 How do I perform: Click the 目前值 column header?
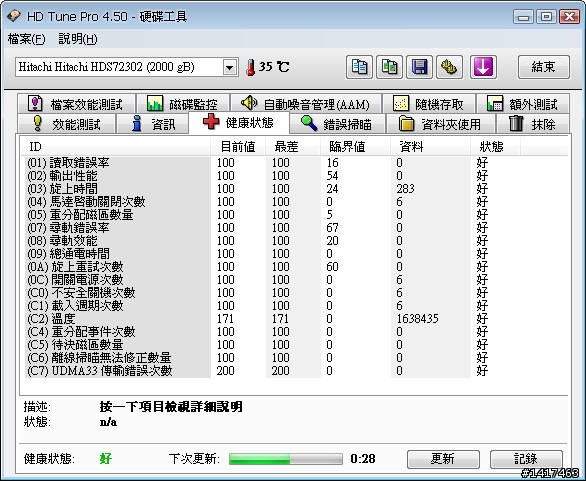click(x=238, y=147)
